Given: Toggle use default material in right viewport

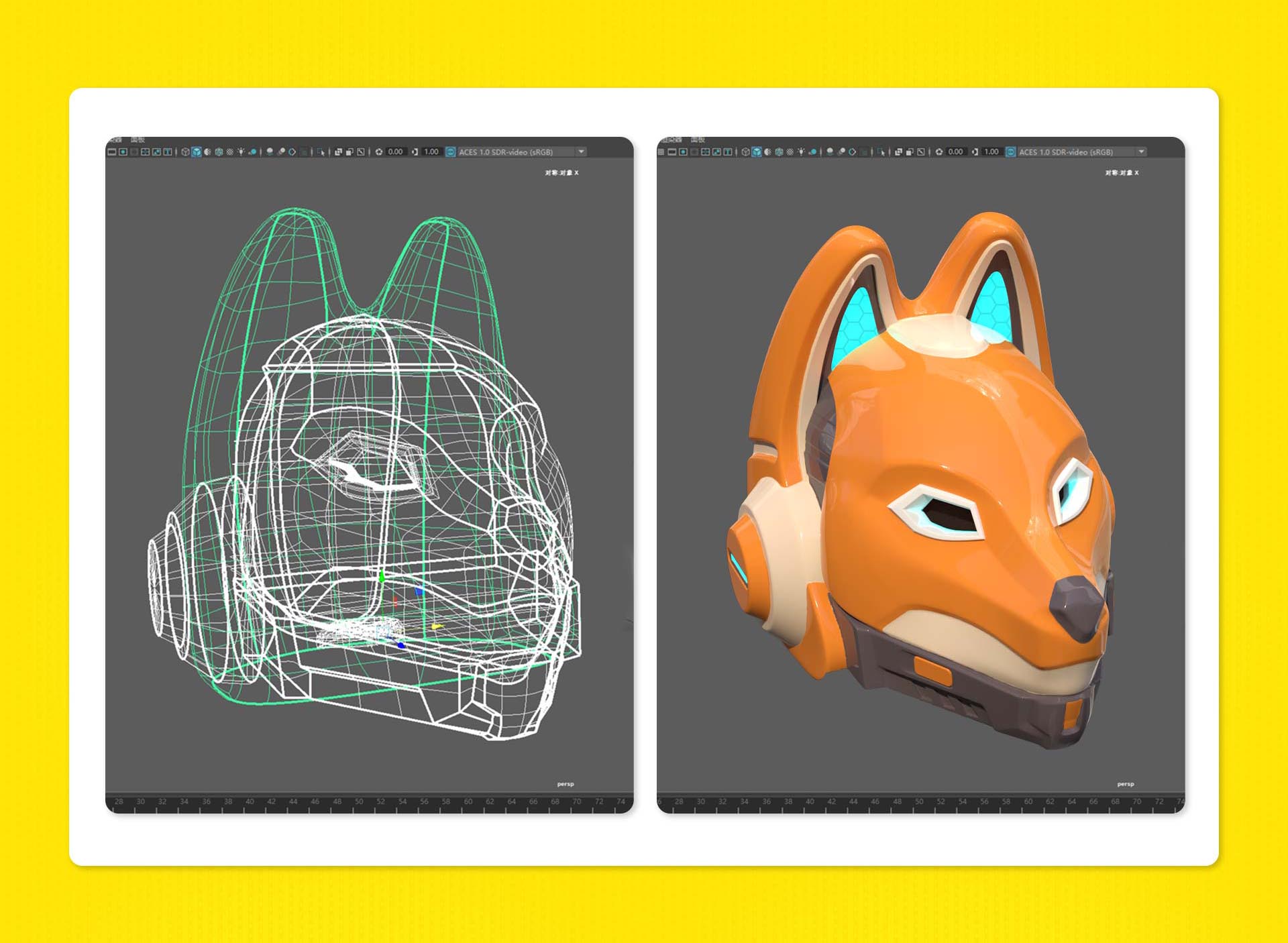Looking at the screenshot, I should pos(768,152).
